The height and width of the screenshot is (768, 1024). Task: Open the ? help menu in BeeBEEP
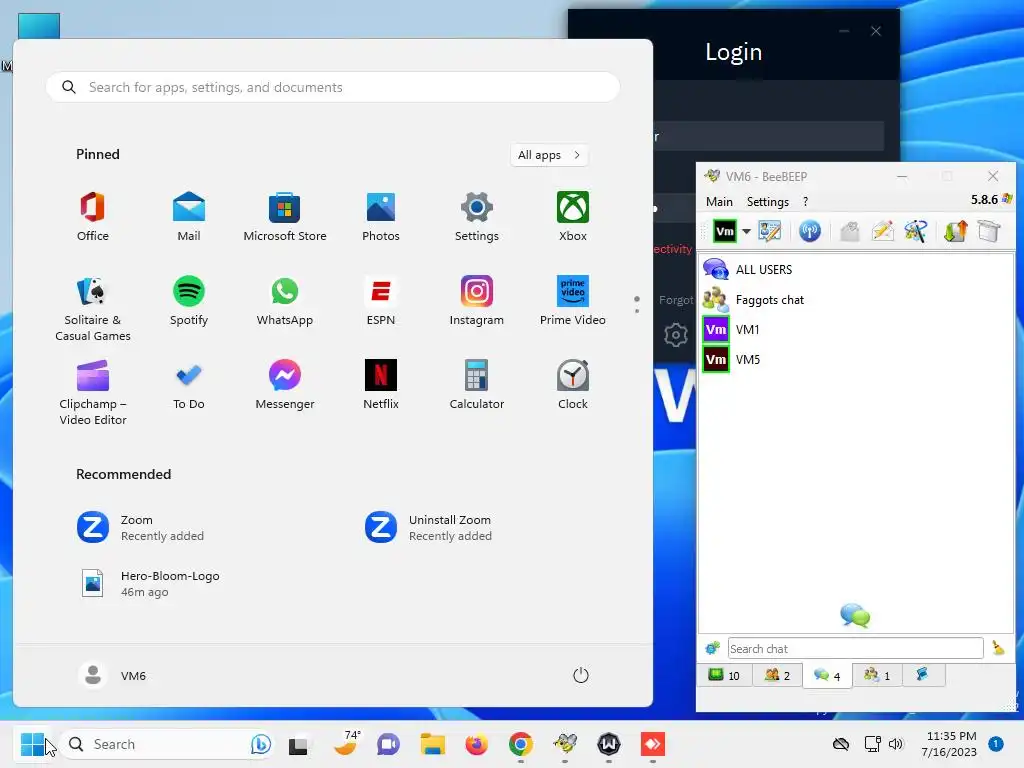point(805,202)
